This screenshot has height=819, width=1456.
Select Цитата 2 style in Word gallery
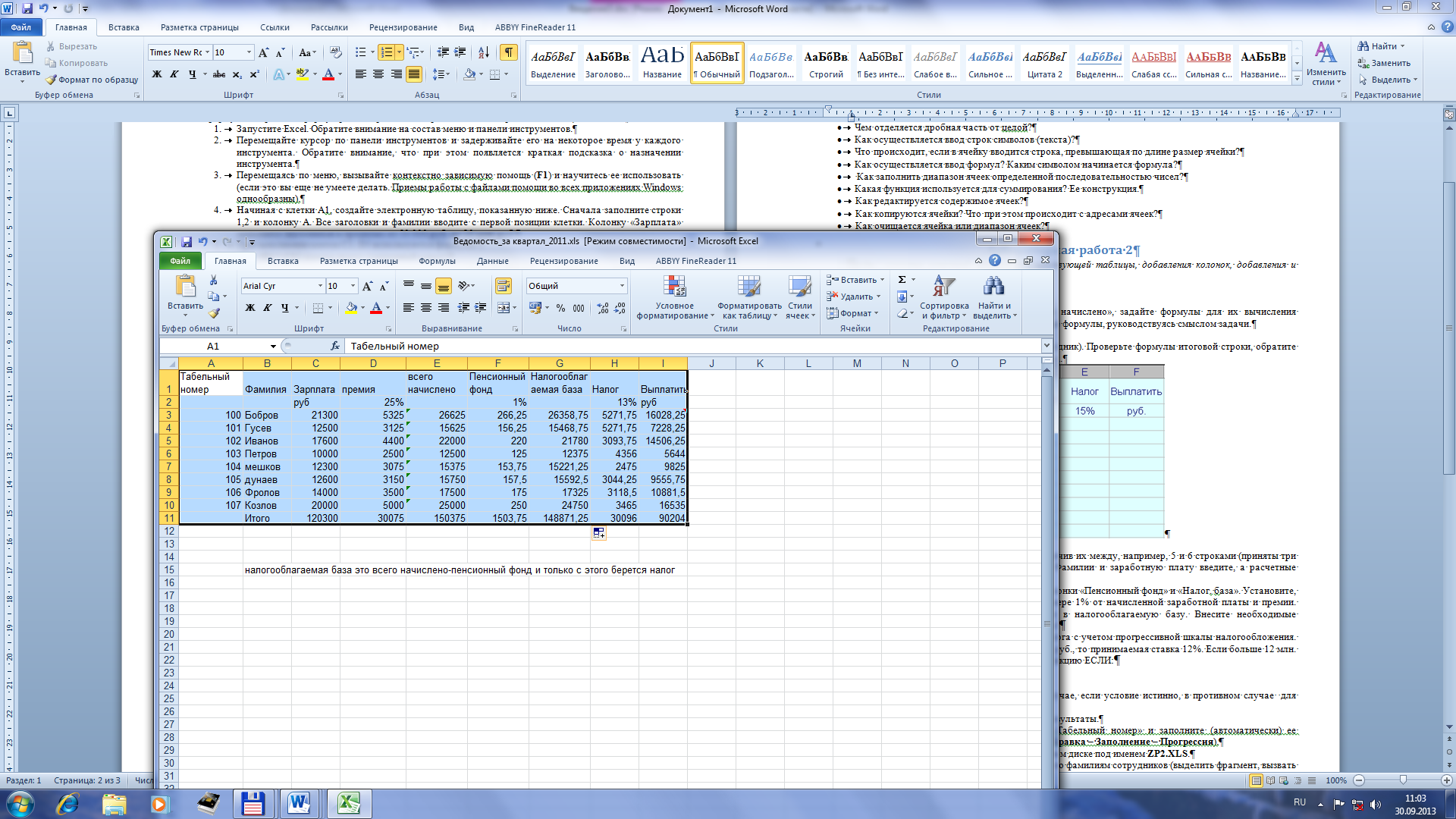click(x=1044, y=63)
